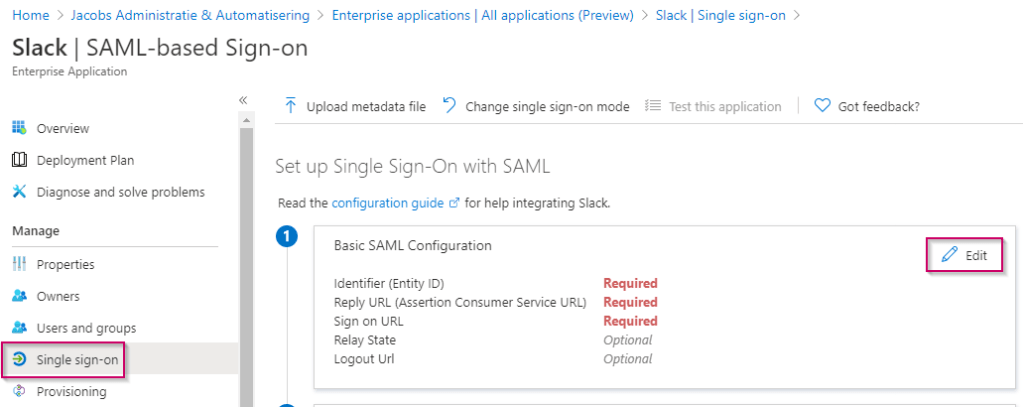Go to Home breadcrumb
1023x407 pixels.
point(30,15)
